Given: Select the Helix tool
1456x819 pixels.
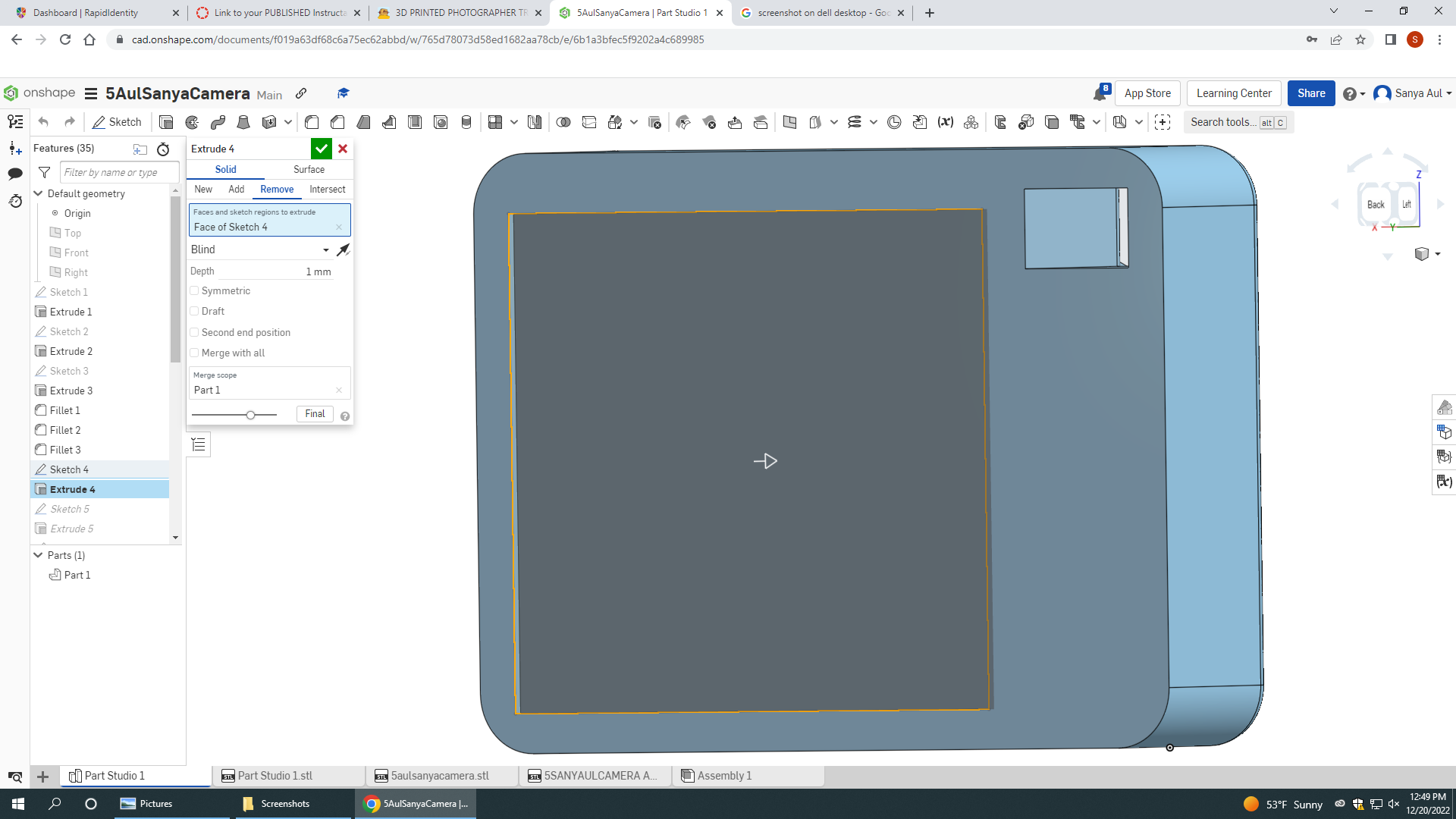Looking at the screenshot, I should click(x=855, y=122).
